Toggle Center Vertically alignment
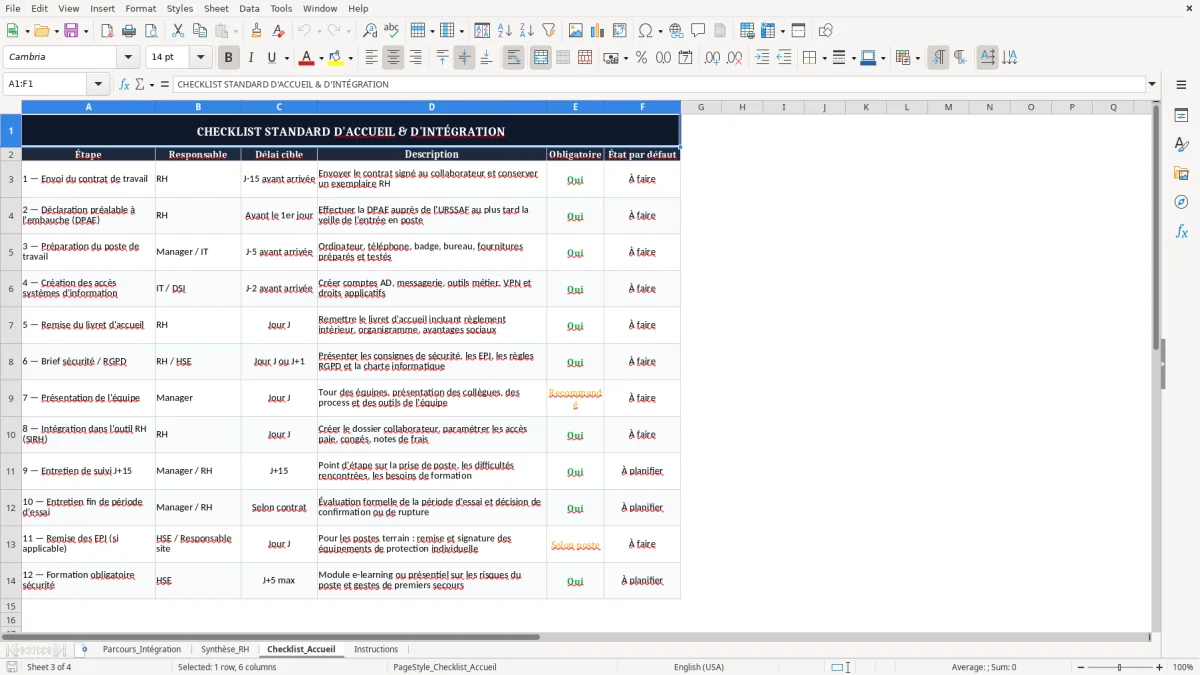The height and width of the screenshot is (675, 1200). [x=464, y=58]
